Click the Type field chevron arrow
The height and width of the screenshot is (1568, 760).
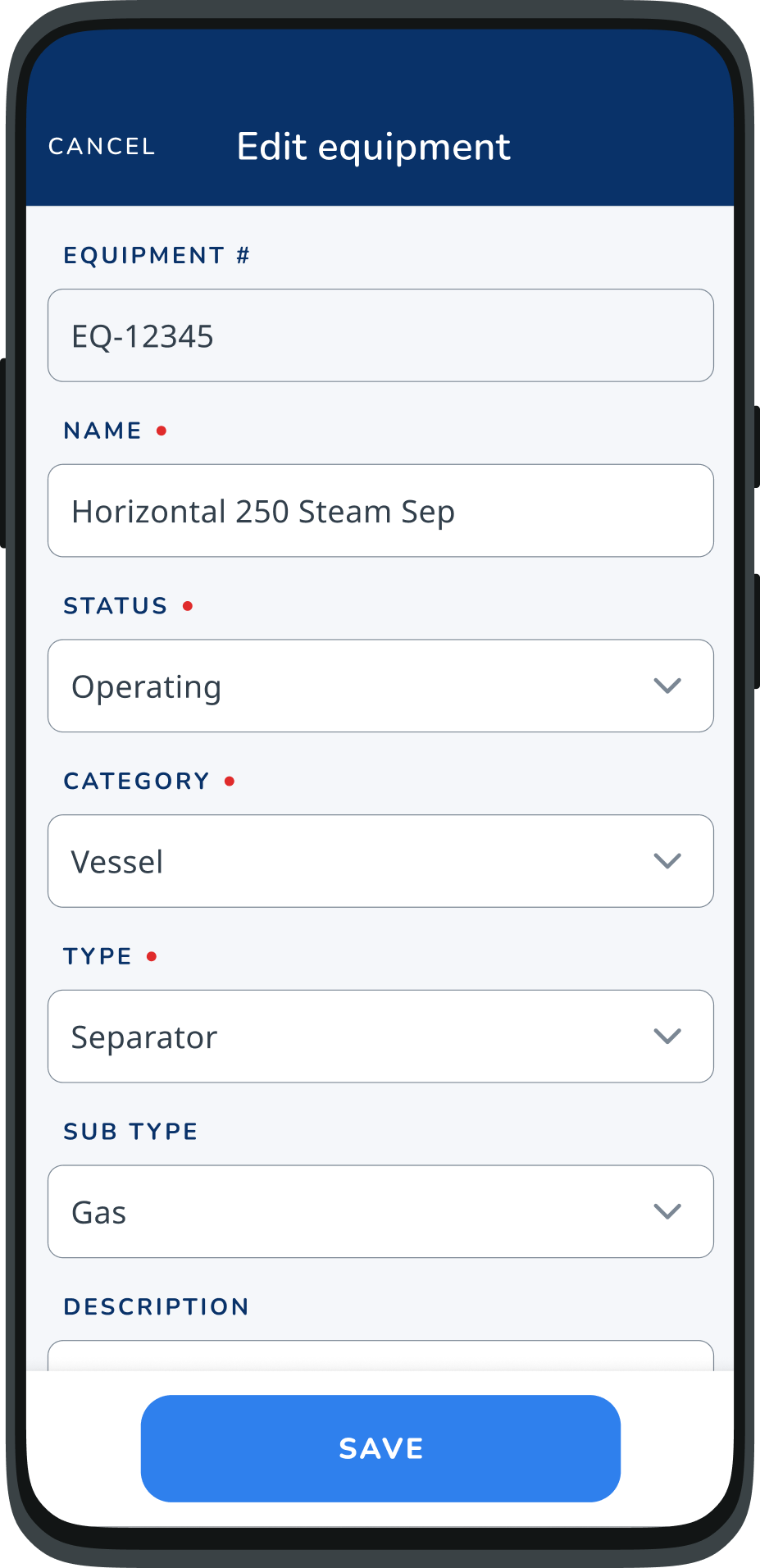point(668,1036)
